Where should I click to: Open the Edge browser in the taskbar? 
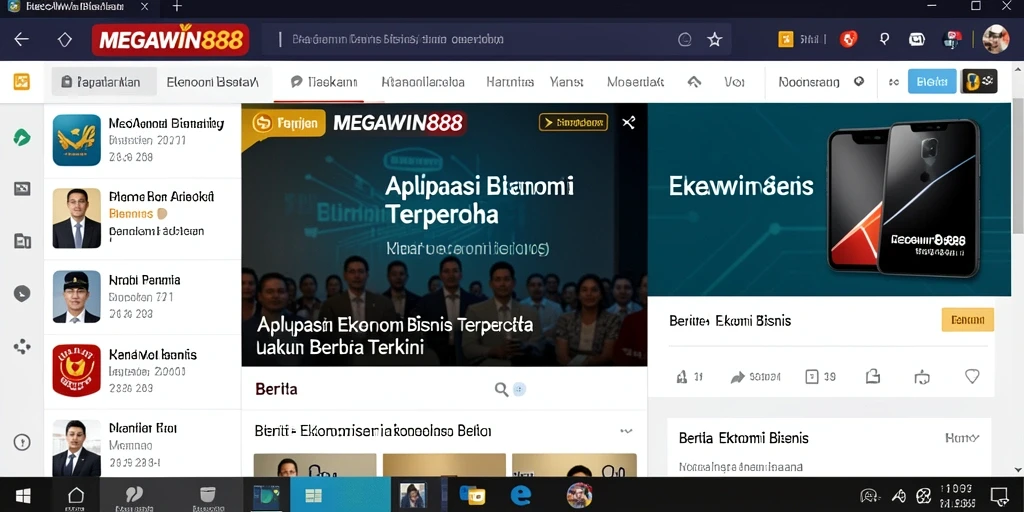pos(520,495)
